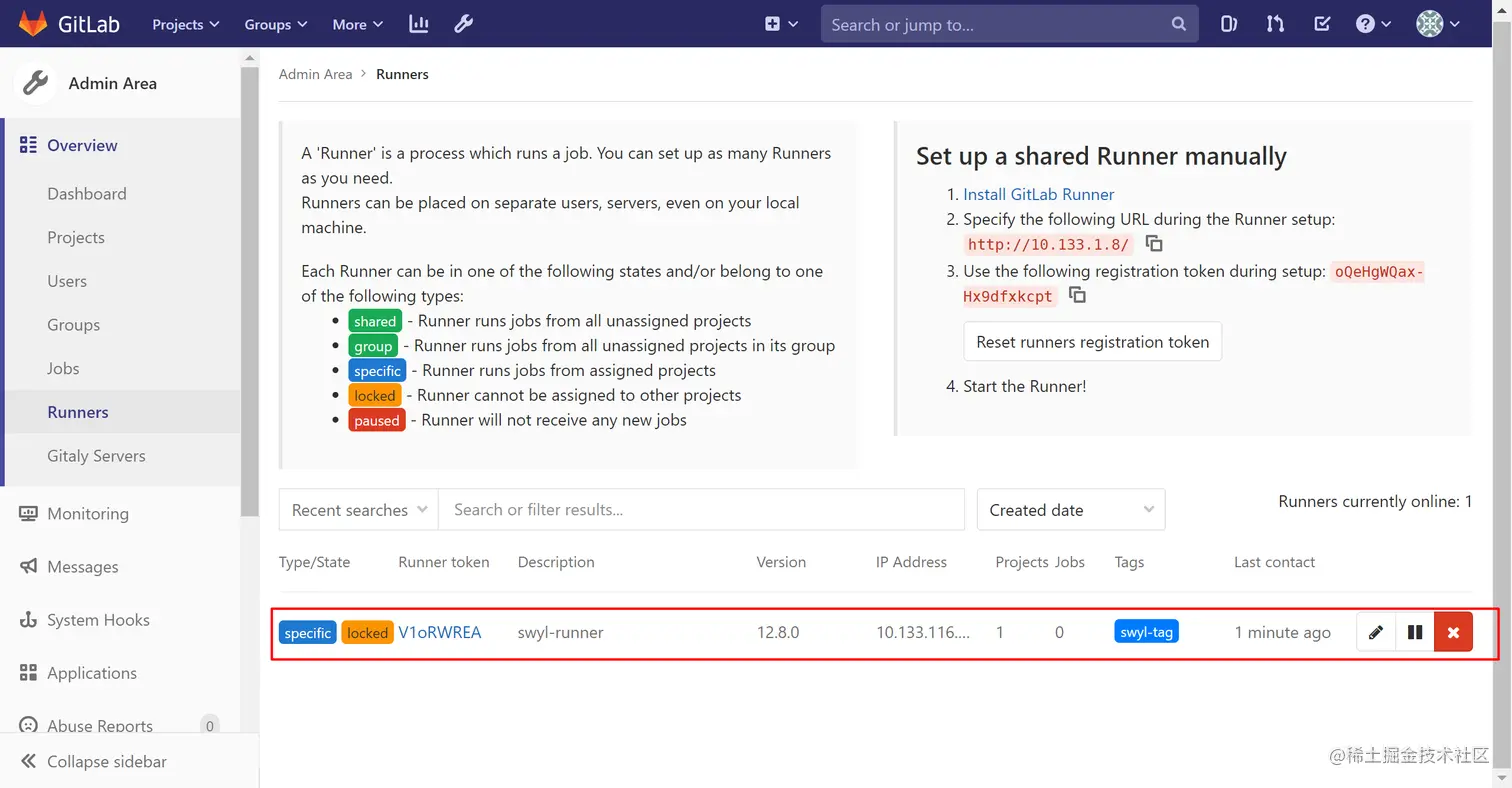Select Runners in the sidebar

78,412
